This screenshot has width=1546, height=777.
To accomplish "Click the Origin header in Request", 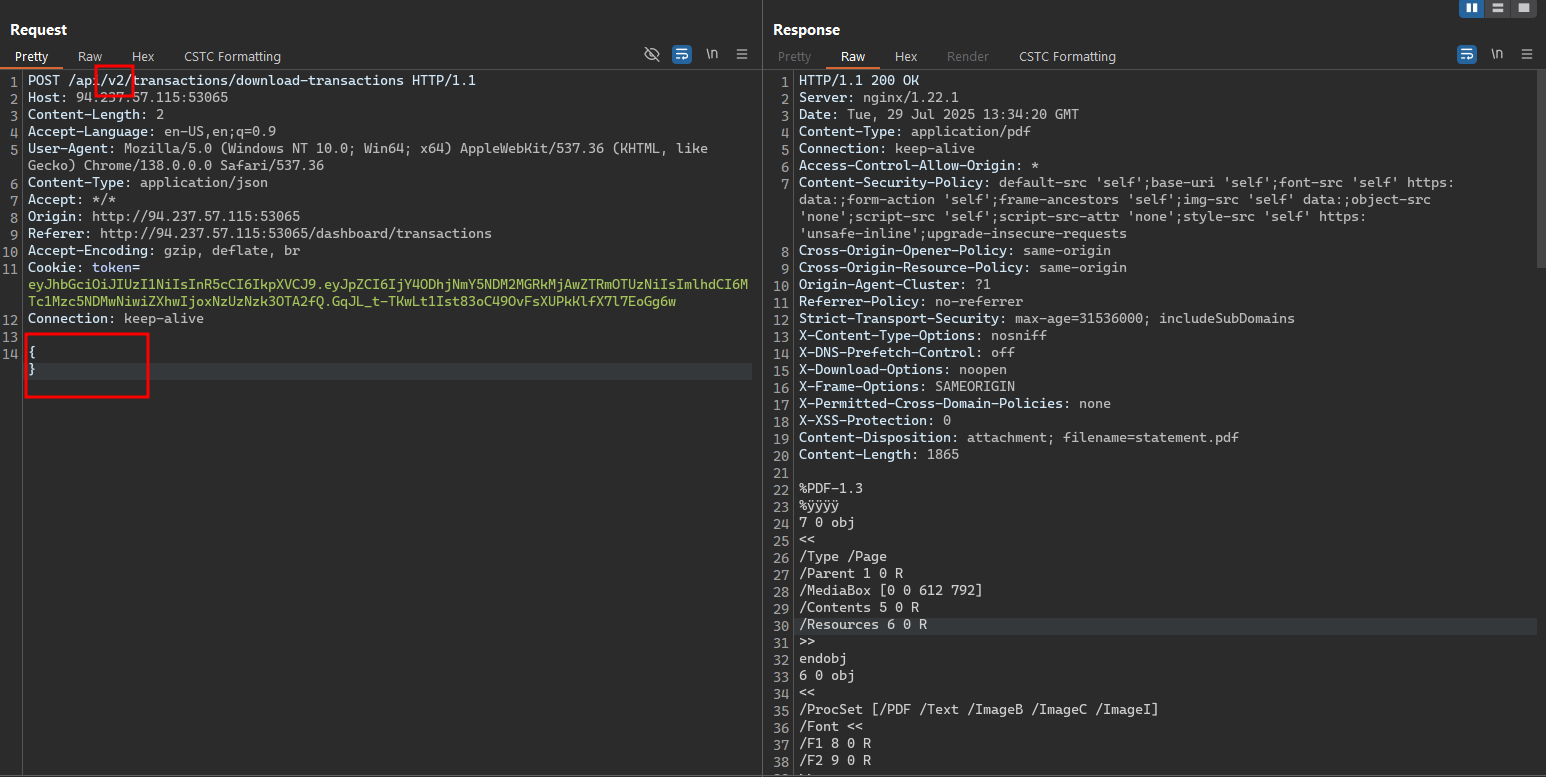I will pyautogui.click(x=164, y=216).
